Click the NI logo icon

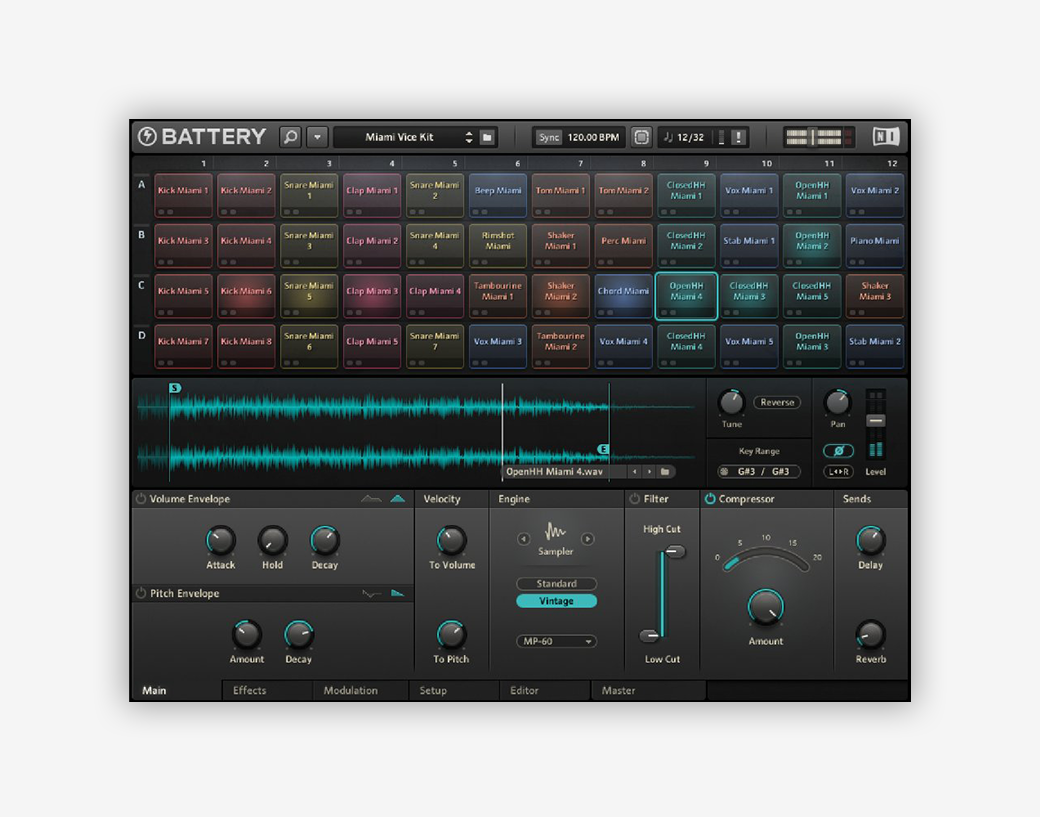pos(886,137)
